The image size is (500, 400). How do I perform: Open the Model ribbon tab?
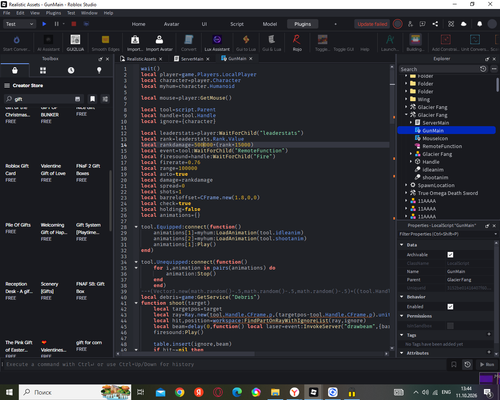click(x=270, y=24)
